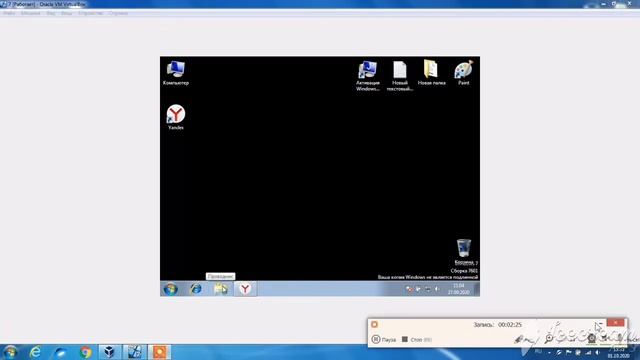Click the orange recorder logo icon

(x=374, y=324)
